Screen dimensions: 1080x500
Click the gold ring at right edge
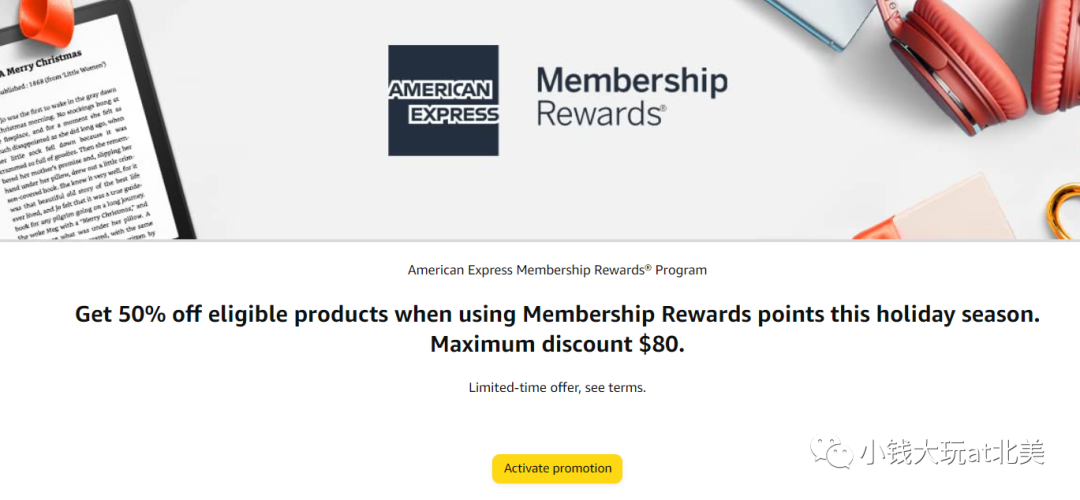(1064, 210)
